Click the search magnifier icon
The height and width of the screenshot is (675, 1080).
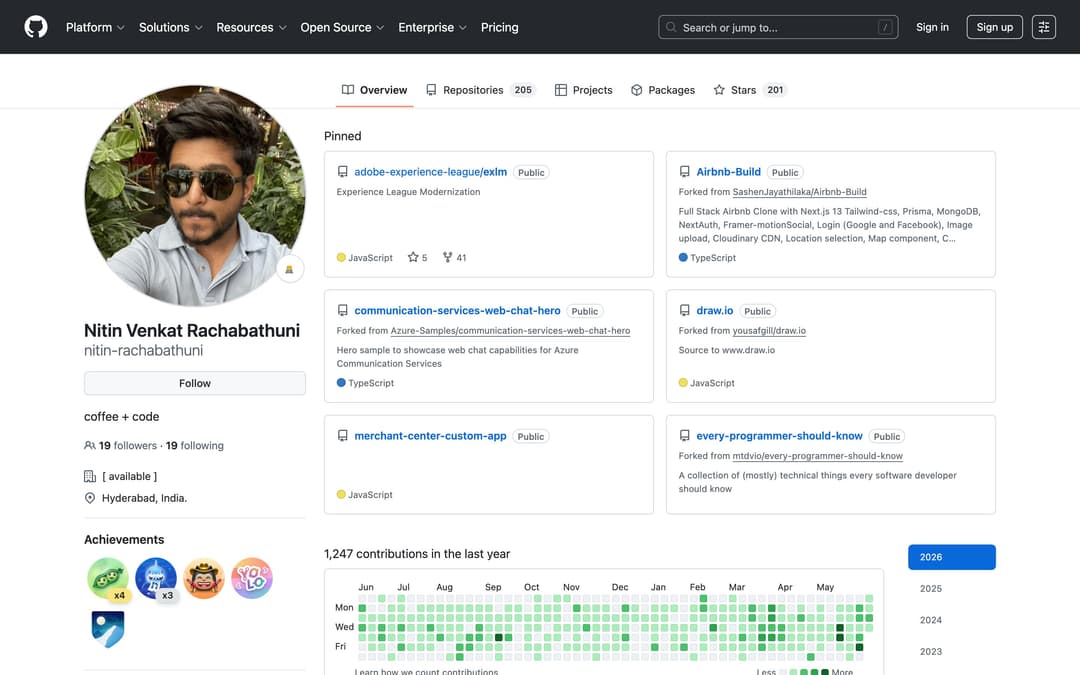671,28
